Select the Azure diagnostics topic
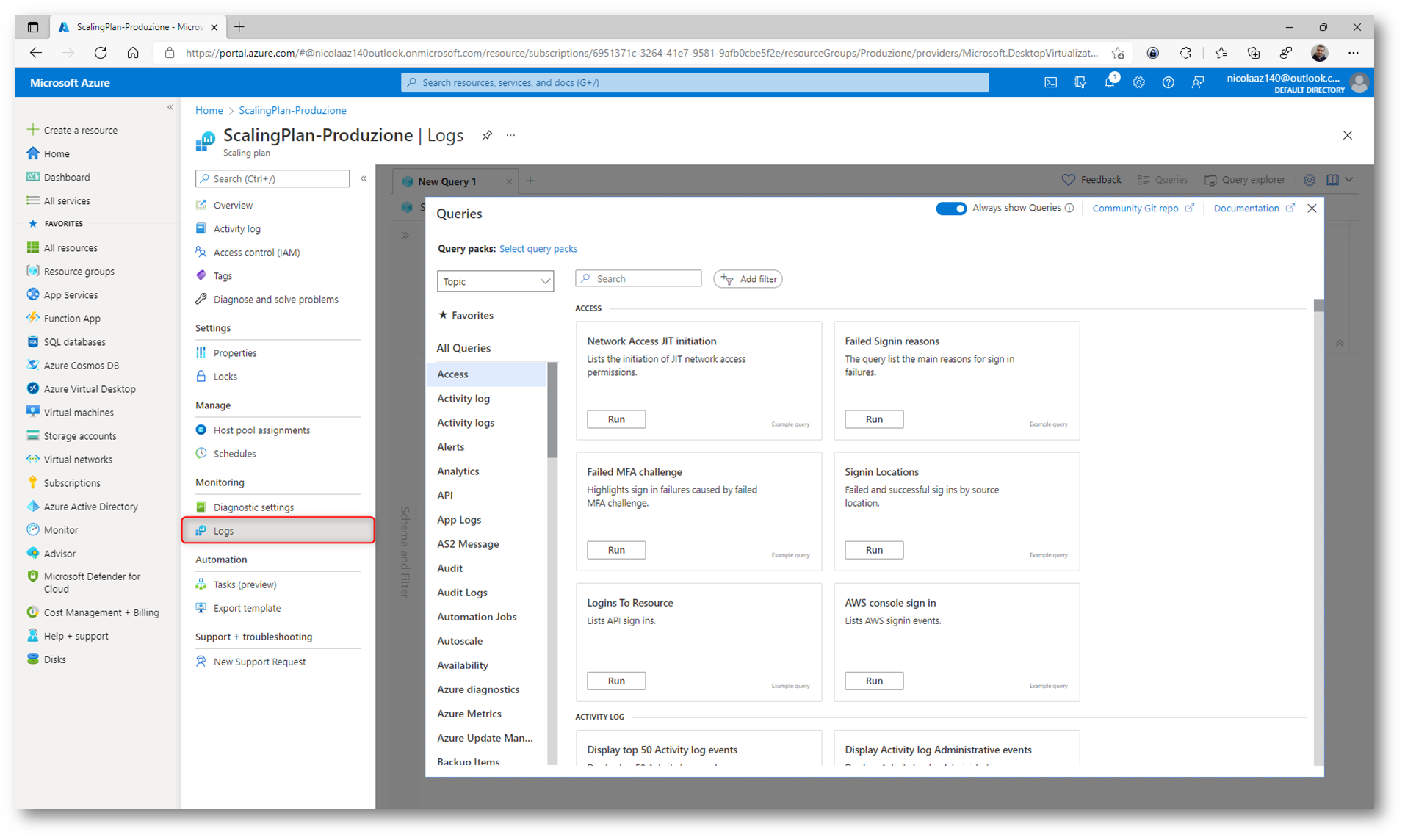 (x=478, y=689)
